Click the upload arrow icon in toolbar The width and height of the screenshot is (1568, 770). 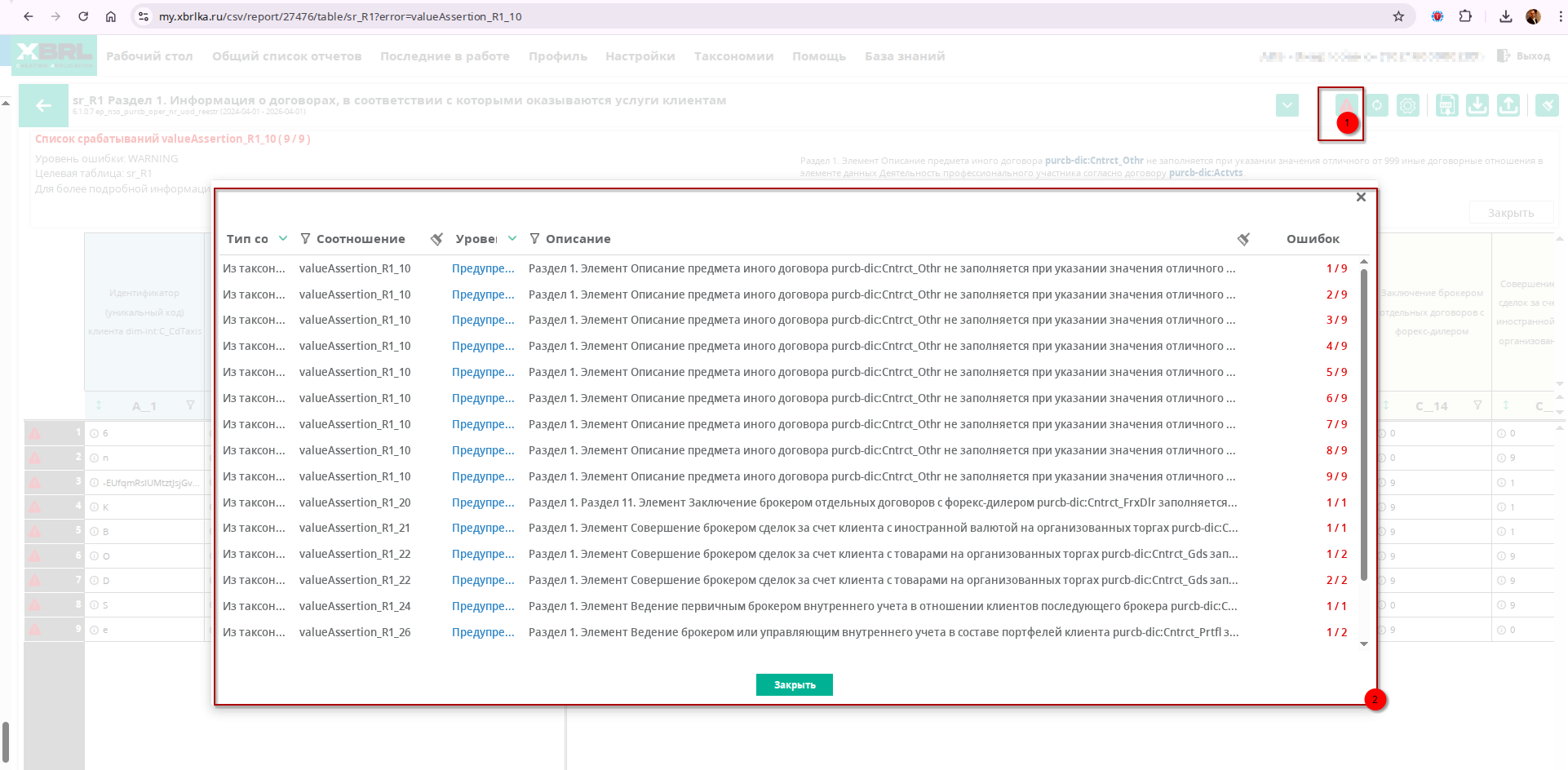click(1508, 105)
